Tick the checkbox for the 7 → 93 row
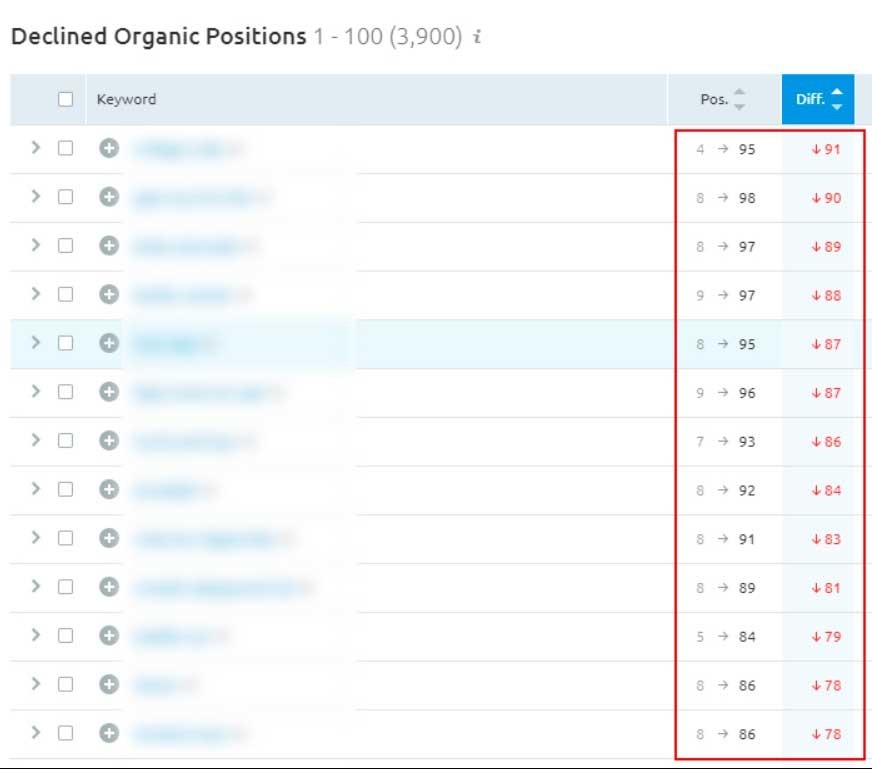 [66, 440]
